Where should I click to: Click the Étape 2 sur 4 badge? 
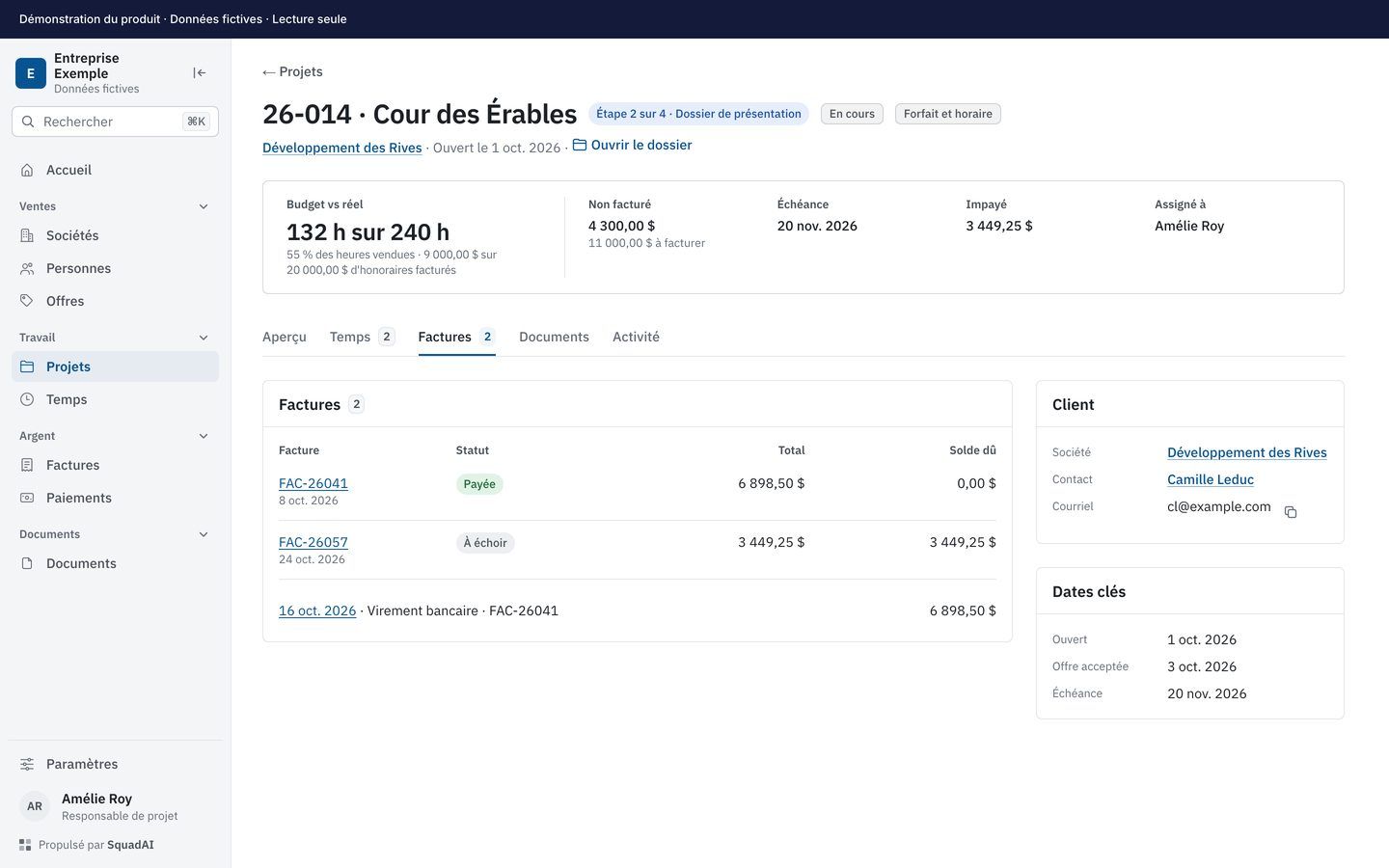click(x=698, y=114)
